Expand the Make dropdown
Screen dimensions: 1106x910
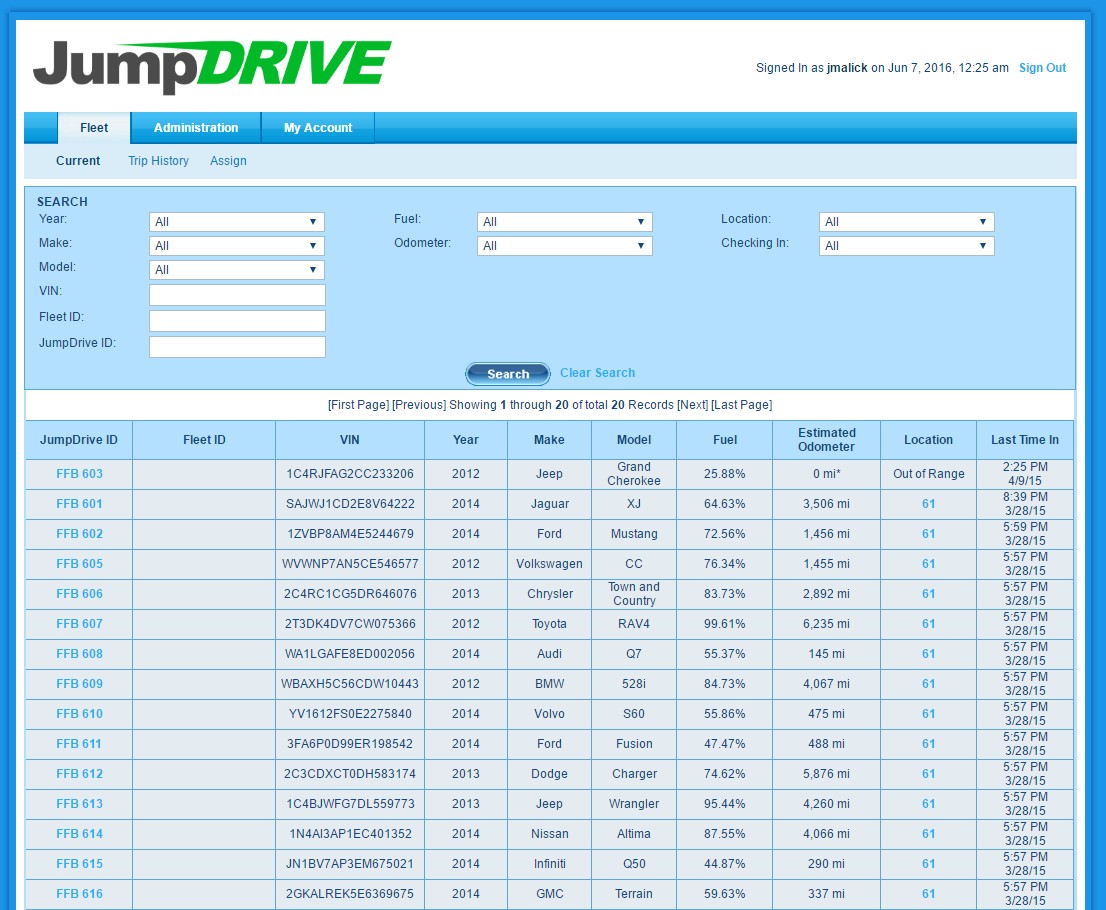tap(237, 246)
